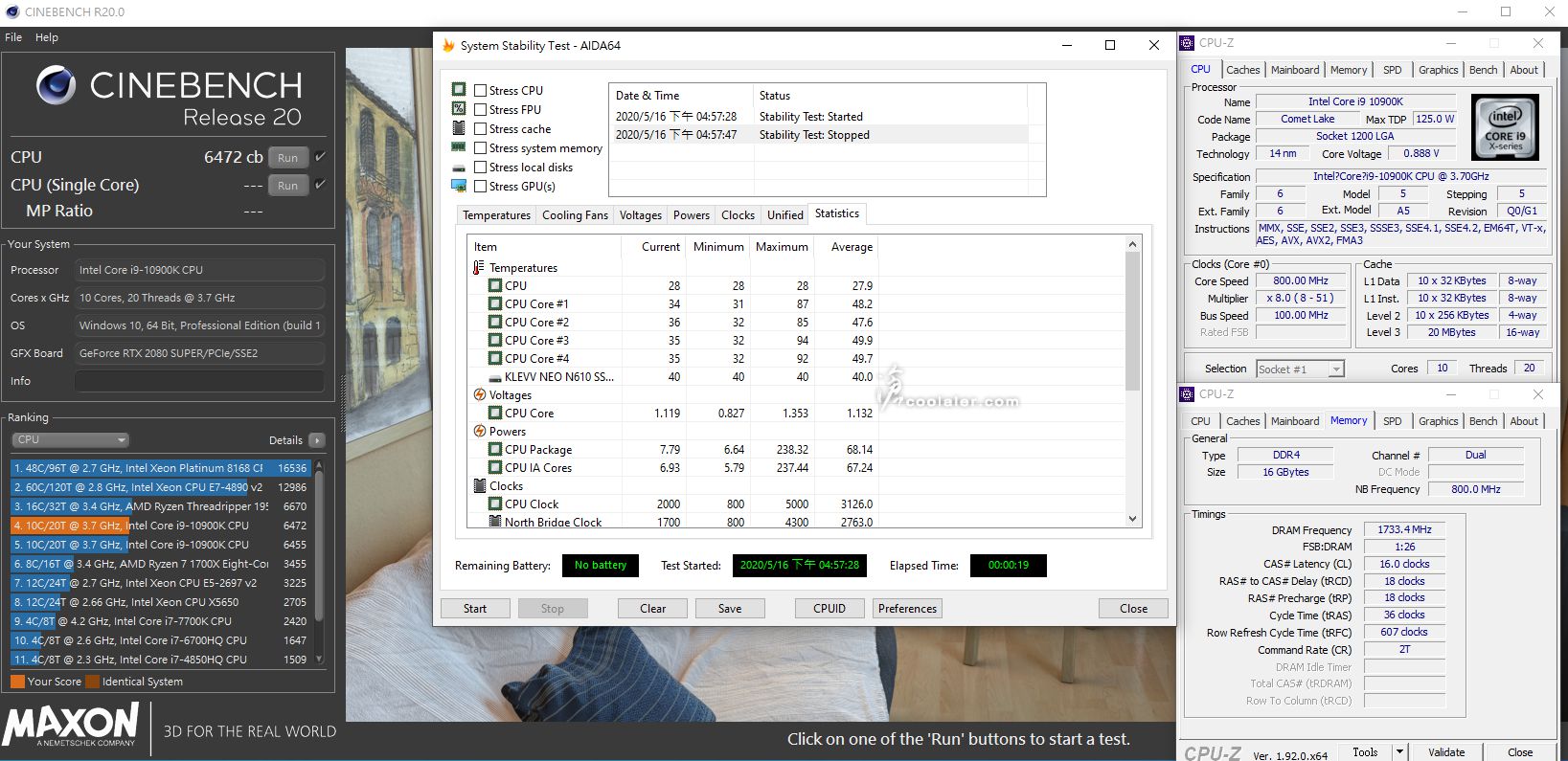1568x761 pixels.
Task: Click the Powers lightning icon in Statistics
Action: pyautogui.click(x=480, y=431)
